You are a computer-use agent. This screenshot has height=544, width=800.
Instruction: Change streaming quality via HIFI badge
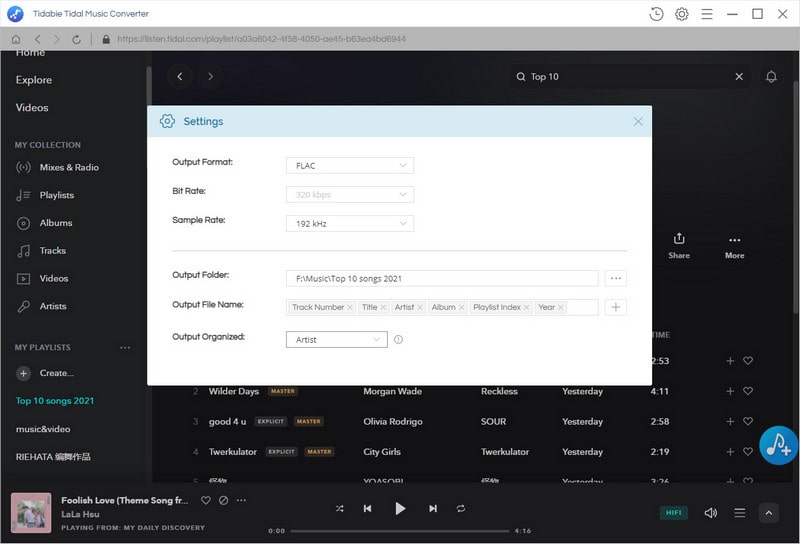tap(673, 513)
